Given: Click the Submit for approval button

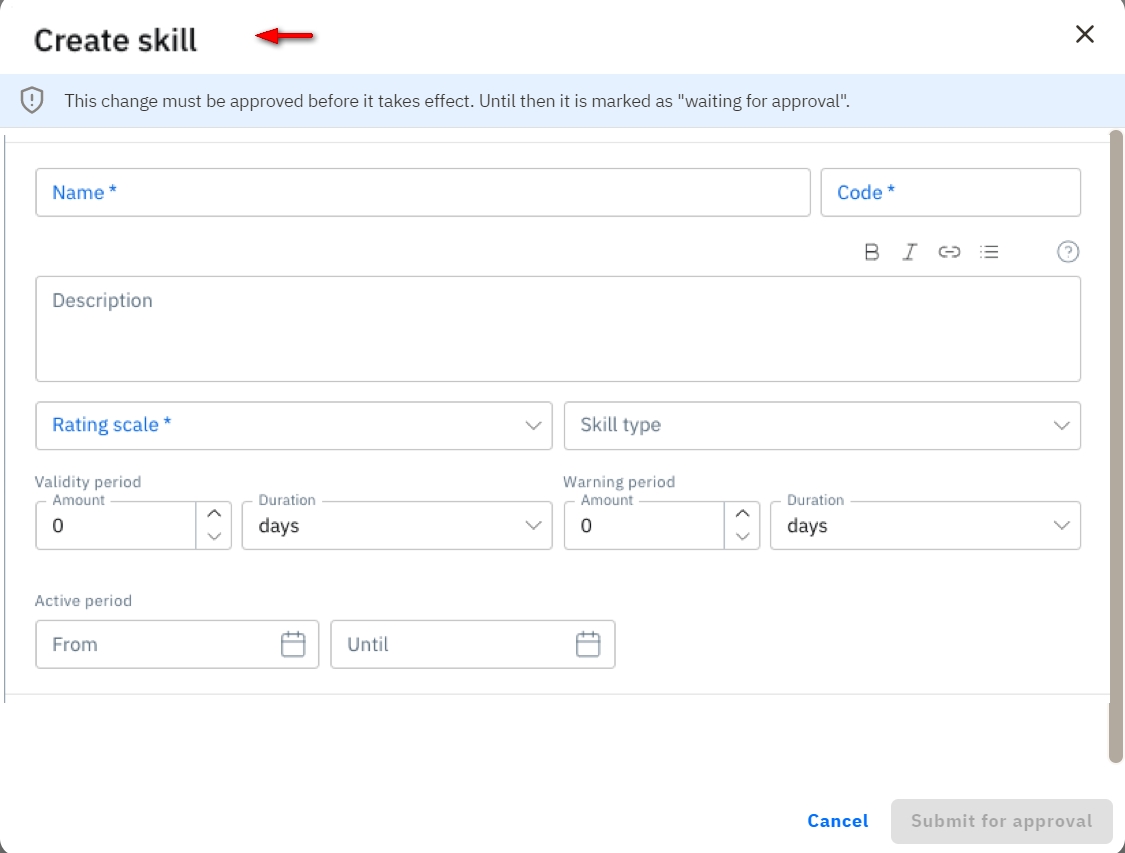Looking at the screenshot, I should (1001, 821).
